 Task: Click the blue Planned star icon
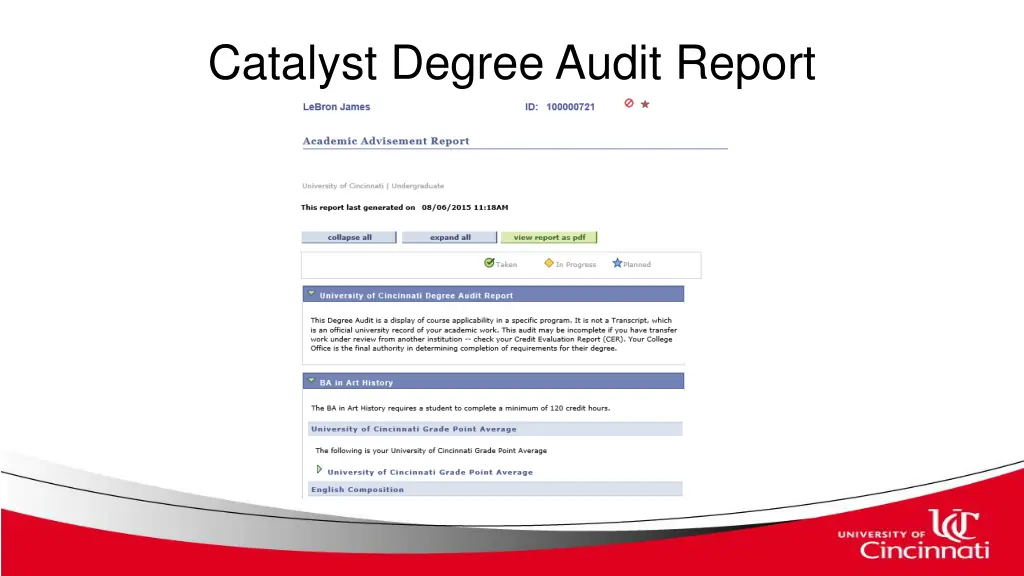(617, 263)
